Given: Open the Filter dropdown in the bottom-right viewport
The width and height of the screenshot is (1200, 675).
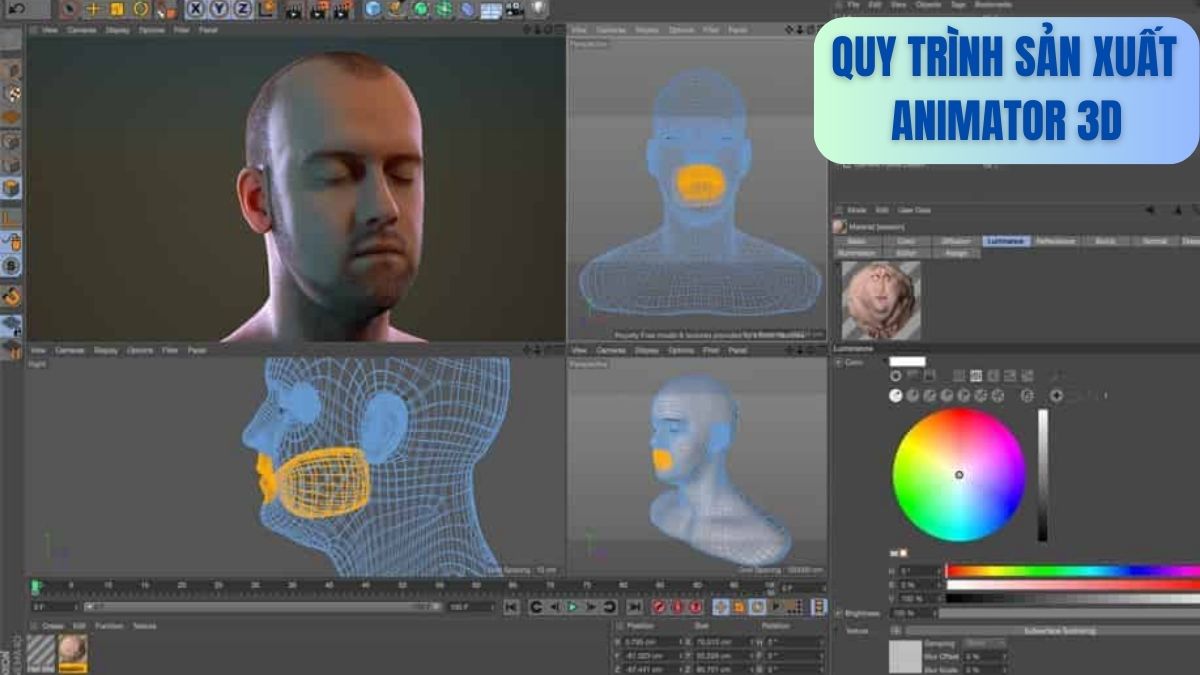Looking at the screenshot, I should pos(710,352).
